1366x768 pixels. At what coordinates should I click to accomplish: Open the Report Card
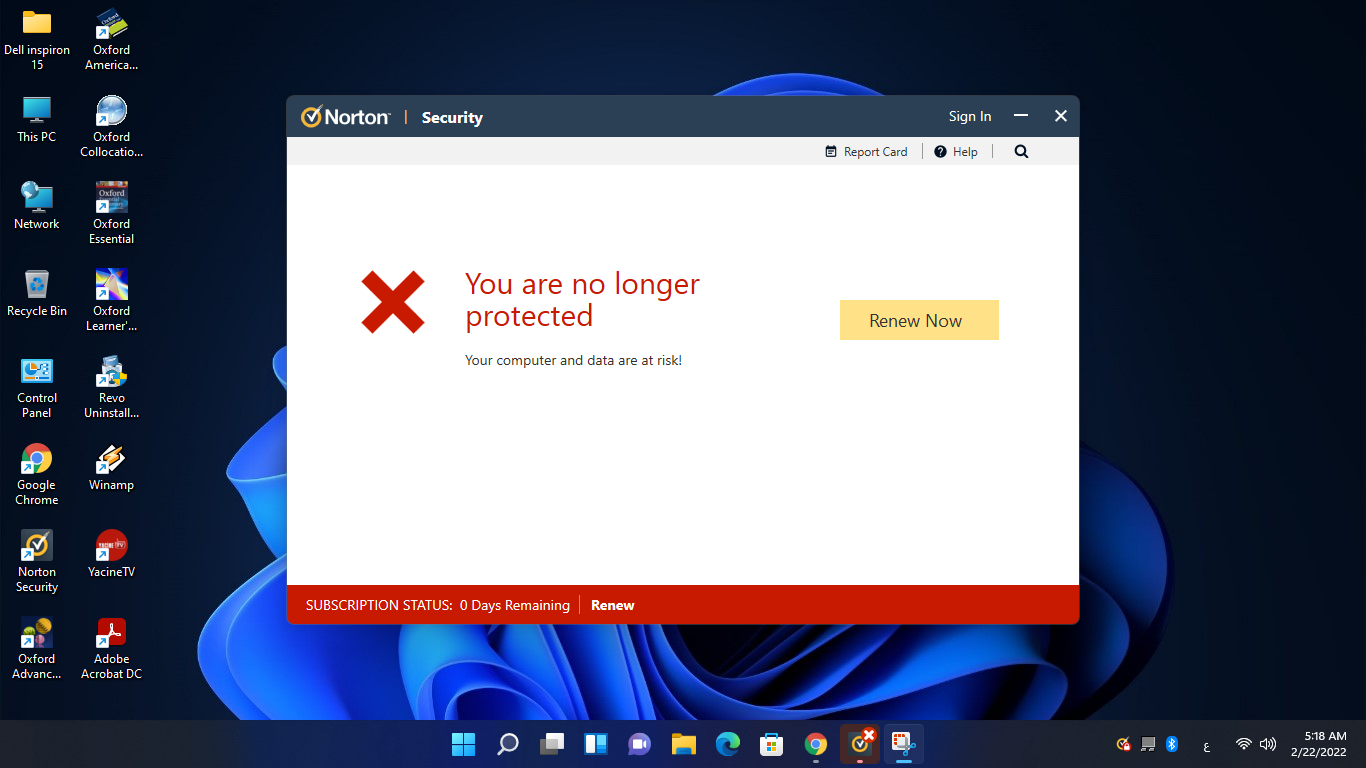pyautogui.click(x=866, y=152)
